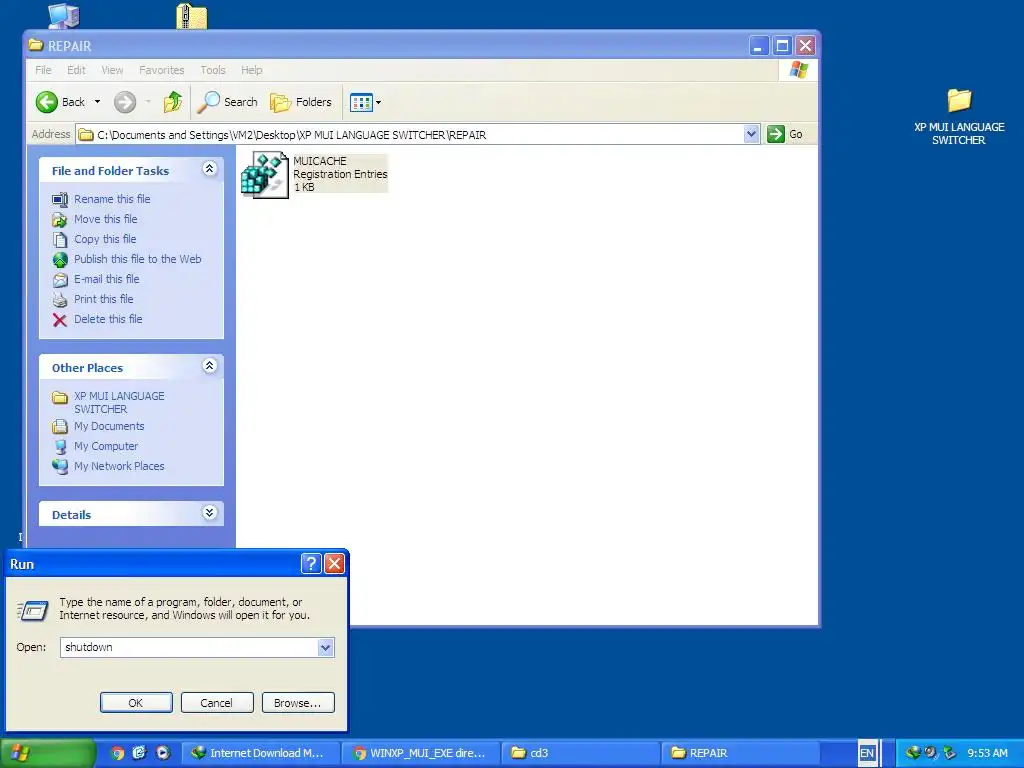
Task: Click the Up one level folder icon
Action: (173, 102)
